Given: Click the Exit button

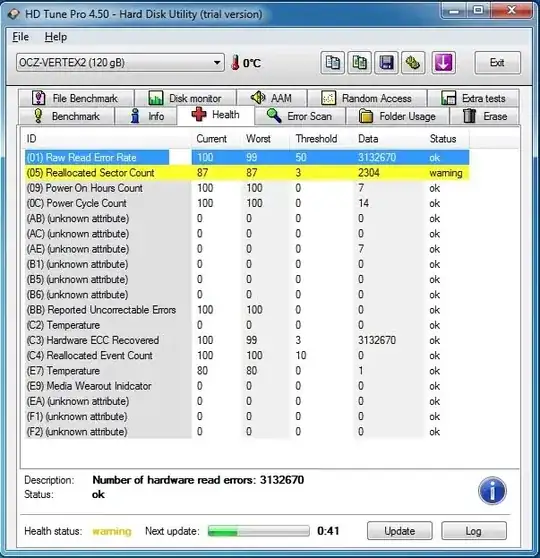Looking at the screenshot, I should pyautogui.click(x=497, y=63).
